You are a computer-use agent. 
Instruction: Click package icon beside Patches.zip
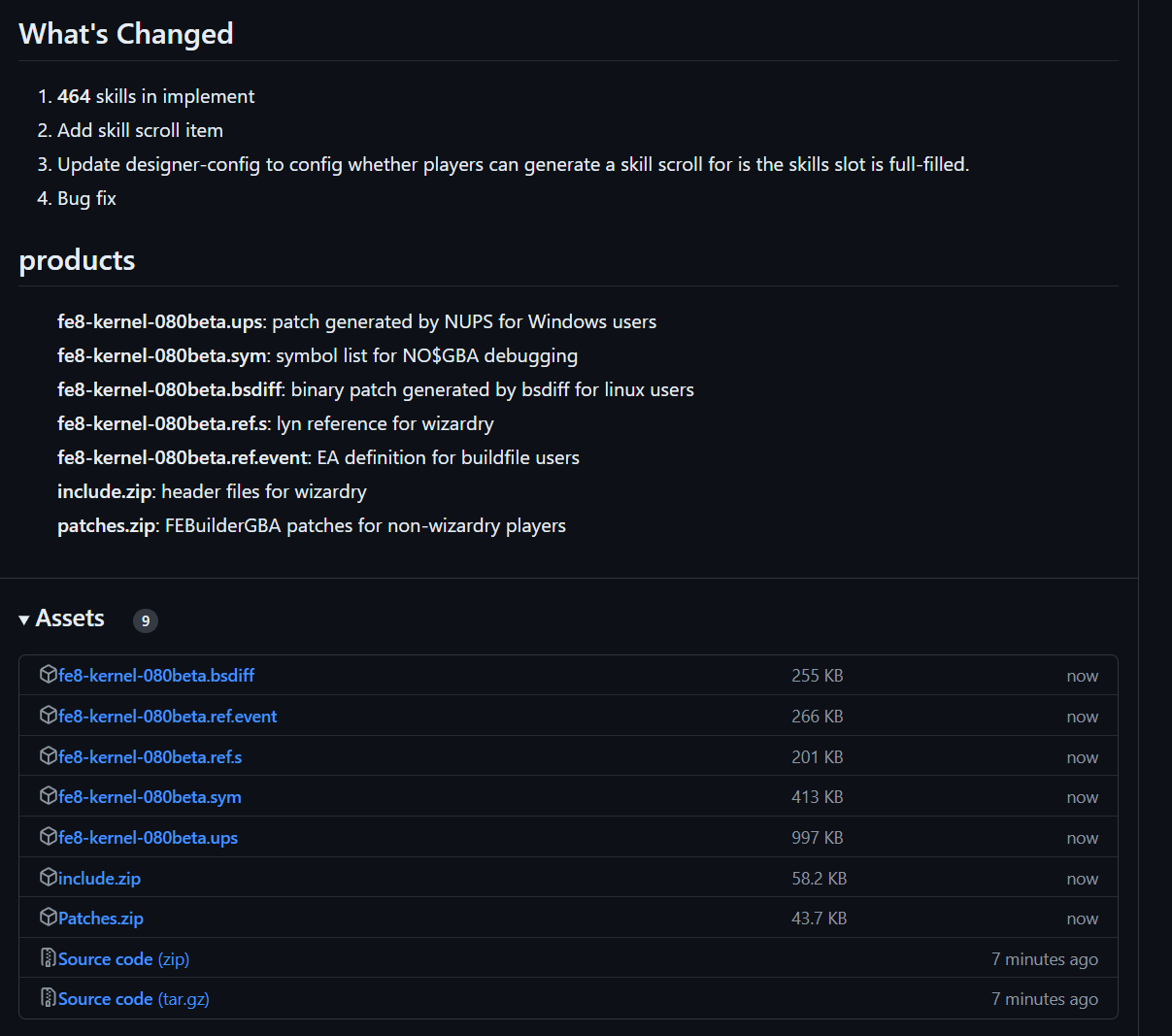(48, 918)
